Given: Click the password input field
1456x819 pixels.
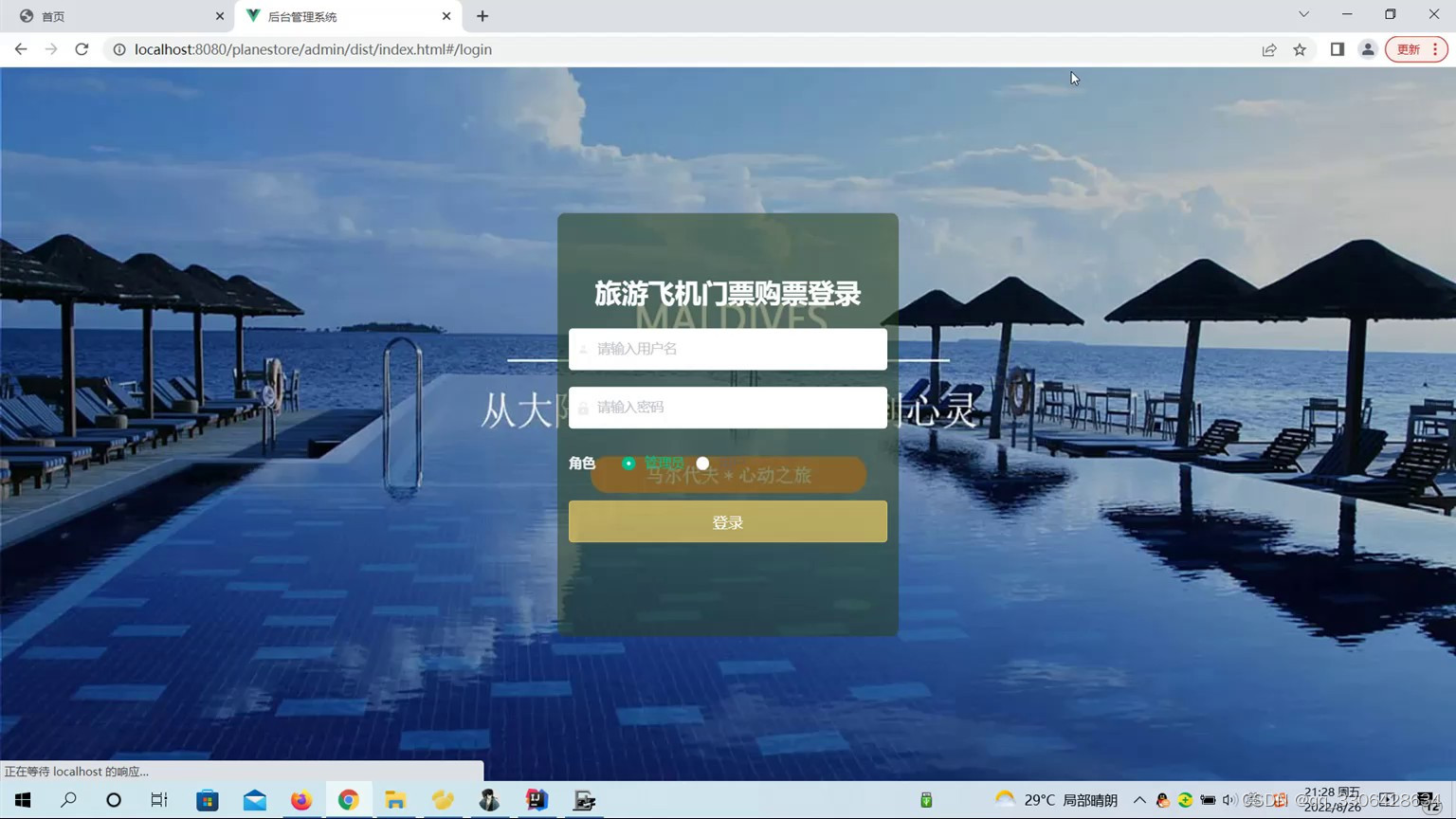Looking at the screenshot, I should coord(728,408).
